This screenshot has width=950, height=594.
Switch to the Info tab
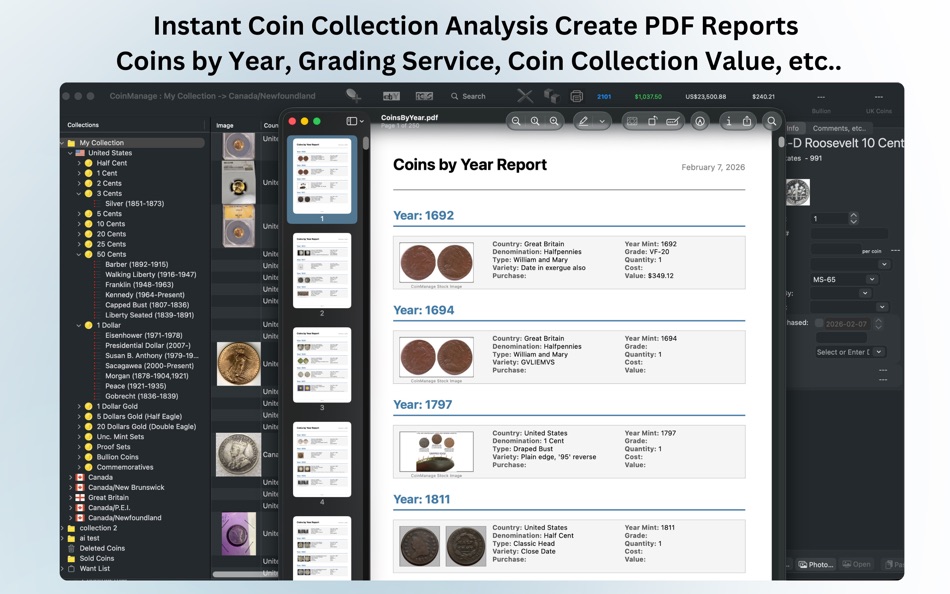793,128
